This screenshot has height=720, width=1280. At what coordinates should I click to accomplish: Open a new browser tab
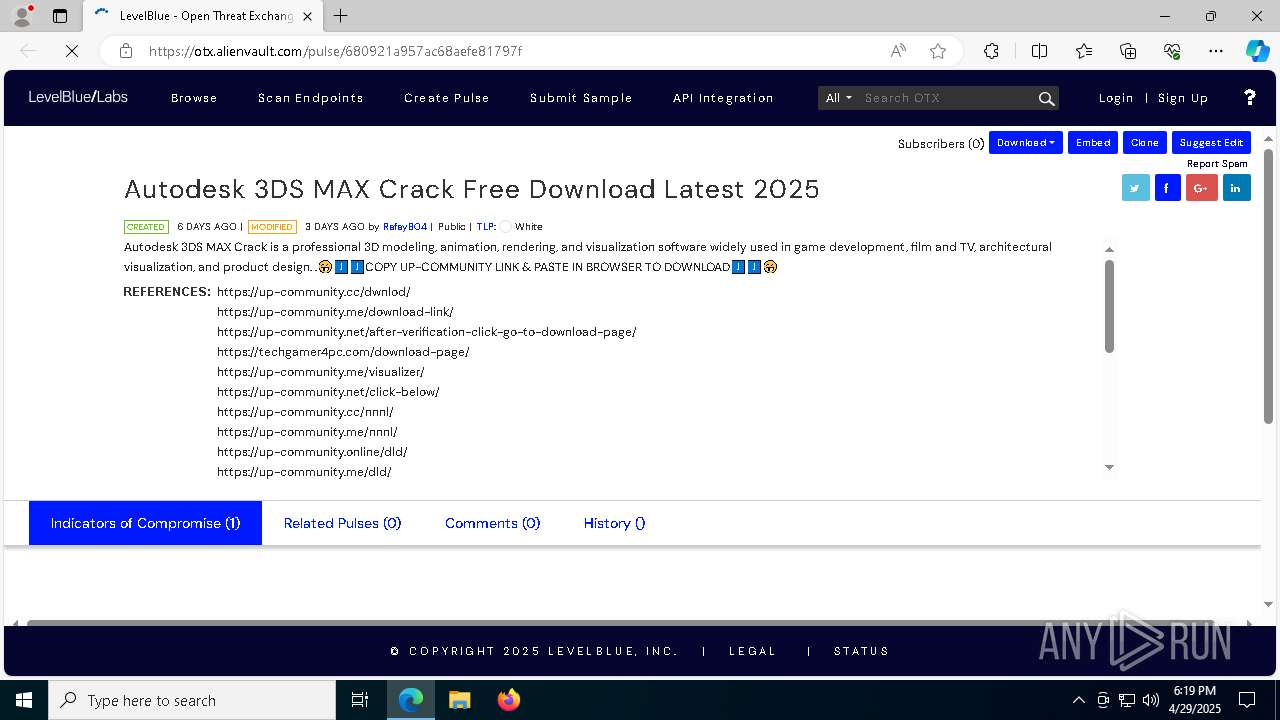click(341, 16)
